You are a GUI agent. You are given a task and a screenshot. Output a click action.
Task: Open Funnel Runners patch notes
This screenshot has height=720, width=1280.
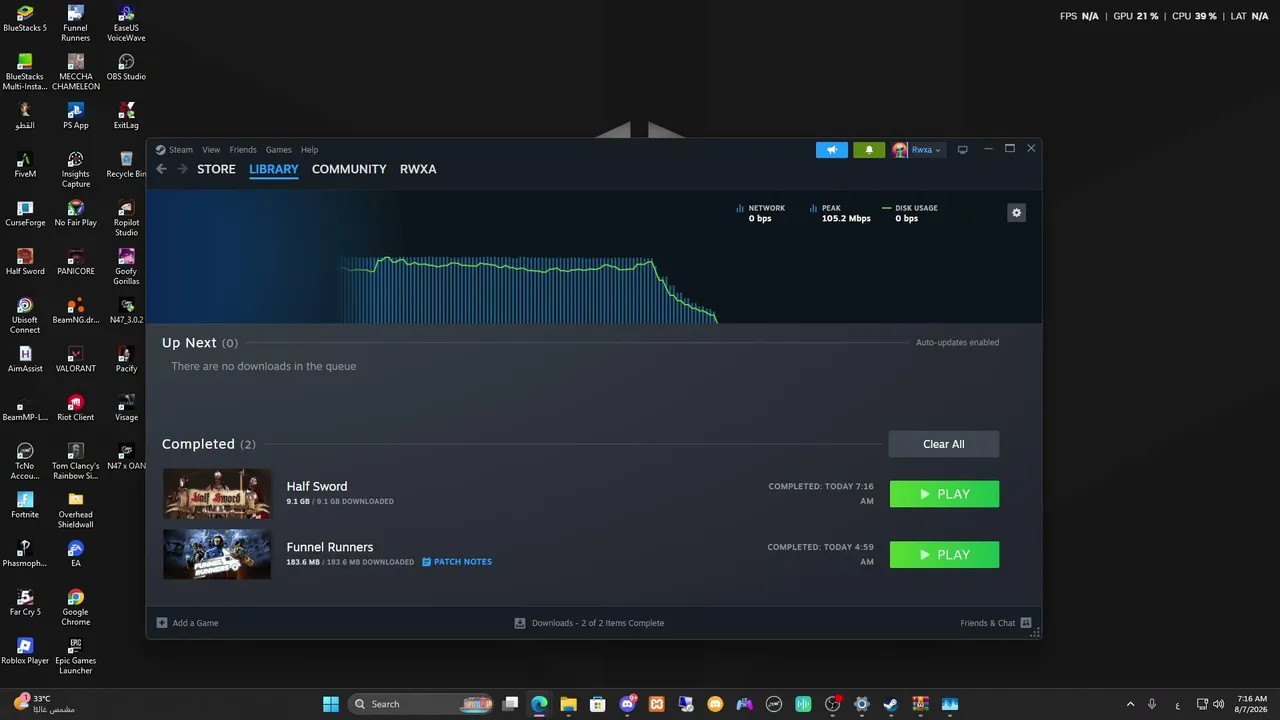(457, 562)
